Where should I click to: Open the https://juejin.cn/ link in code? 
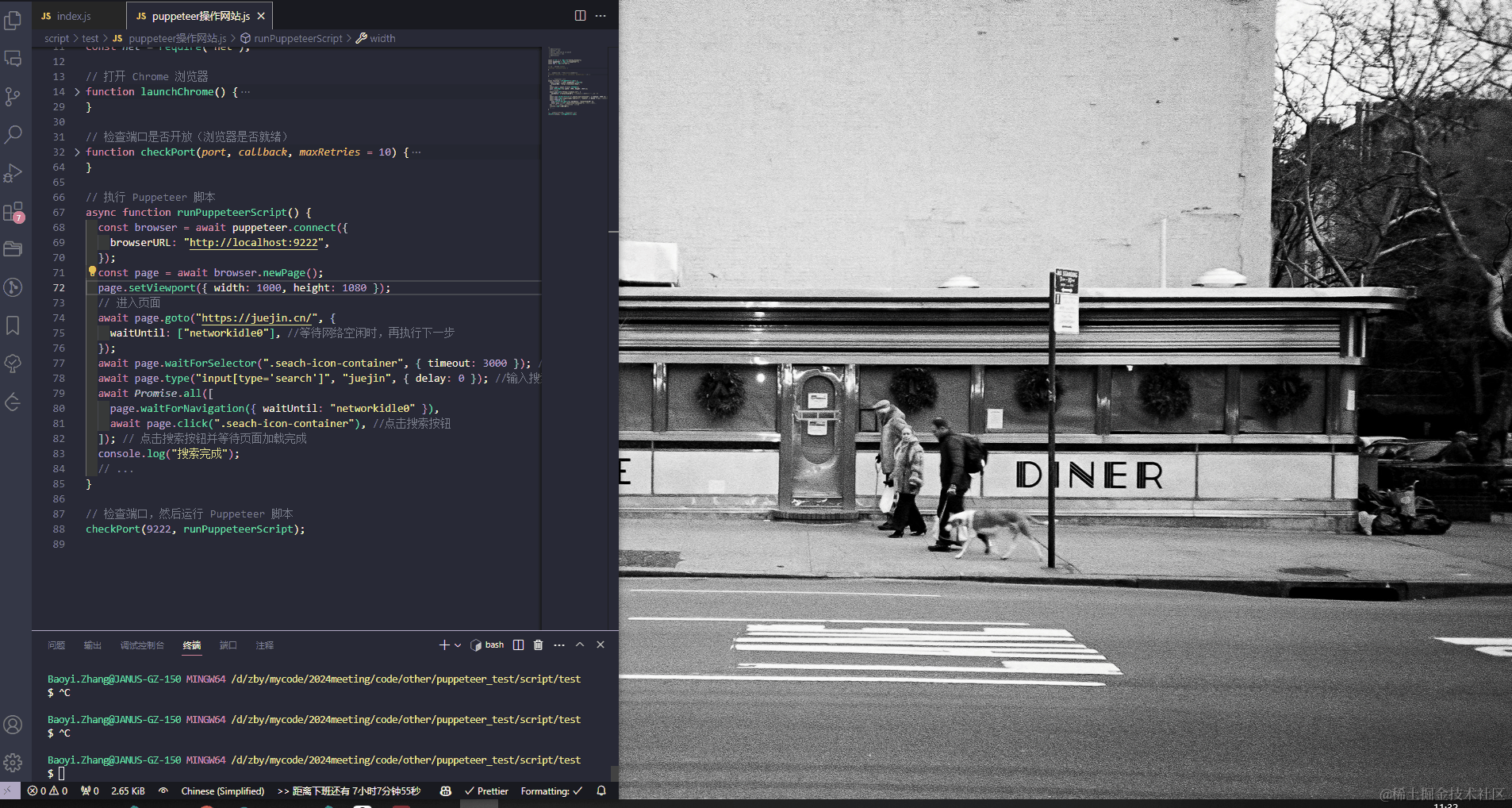point(256,318)
